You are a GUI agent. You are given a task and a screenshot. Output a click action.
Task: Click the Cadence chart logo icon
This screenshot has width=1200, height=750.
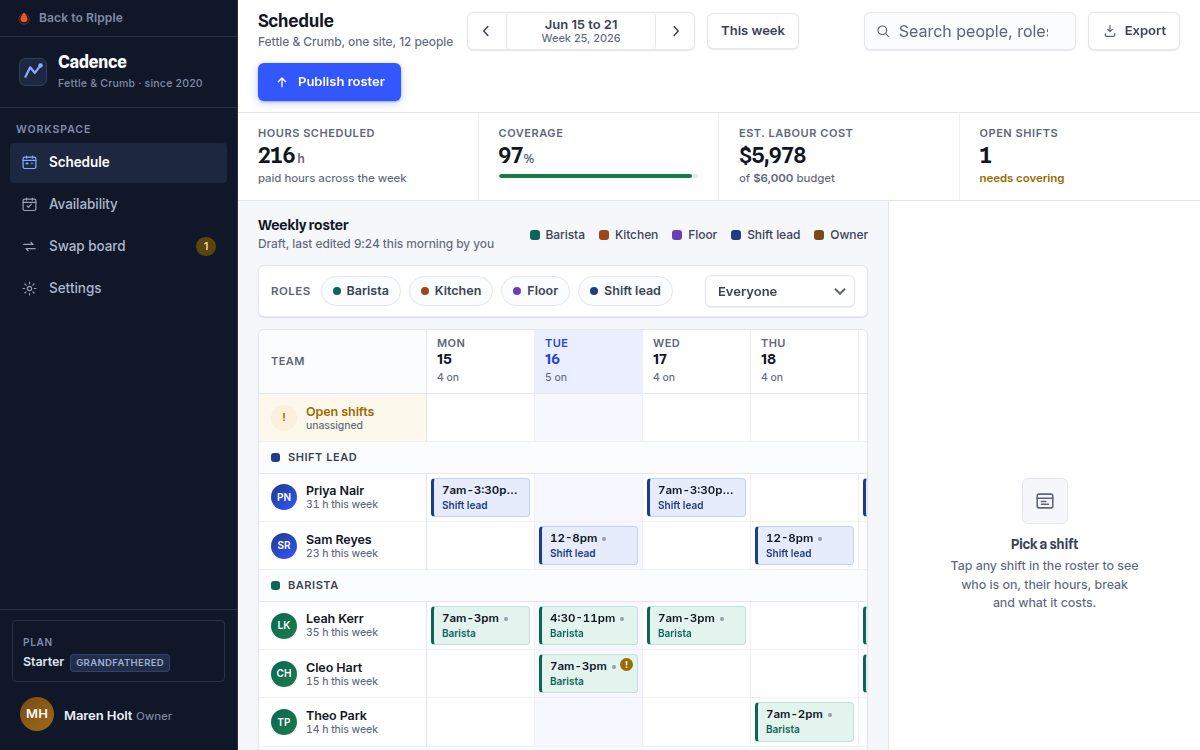click(x=33, y=71)
